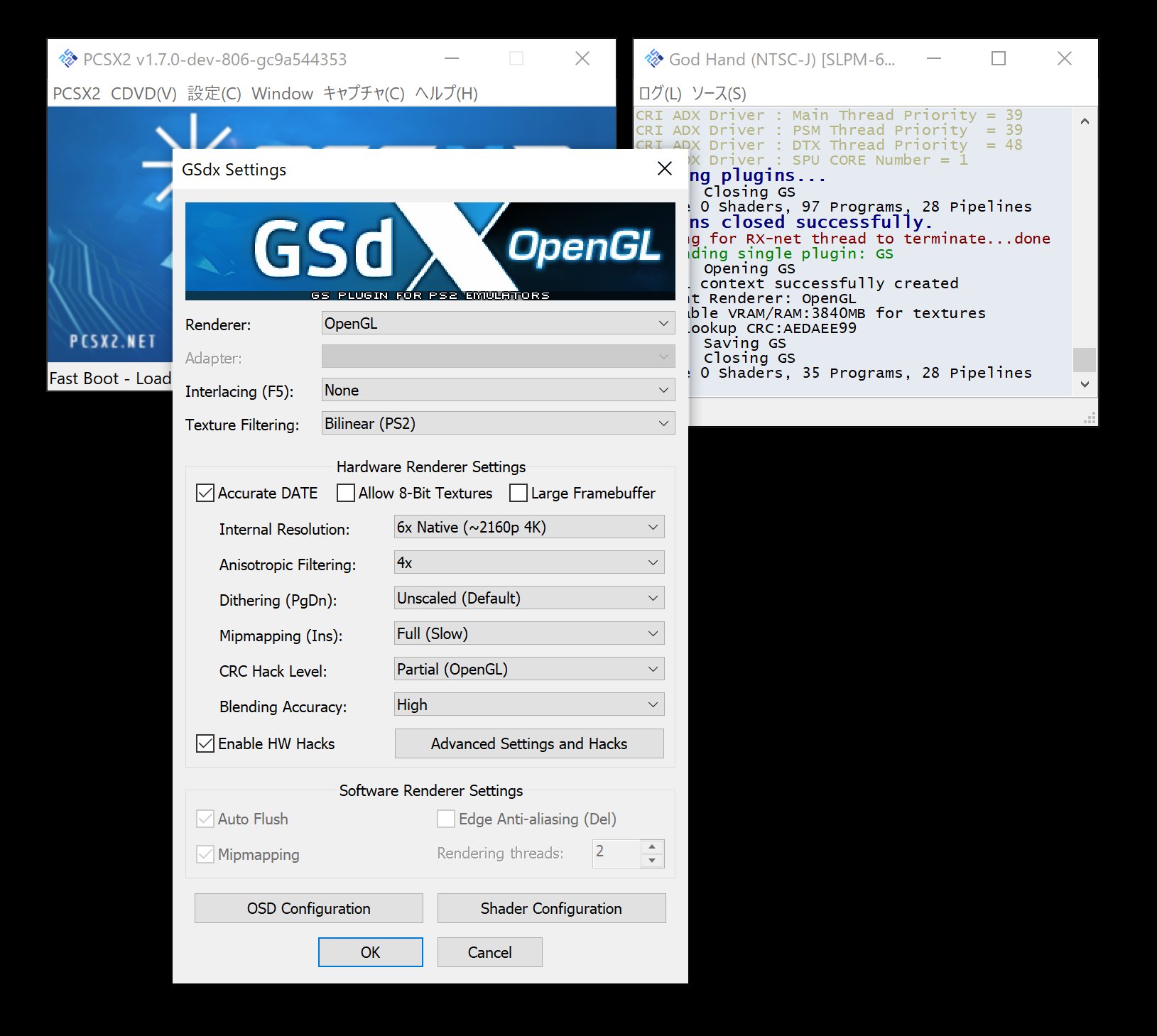Open the Mipmapping (Ins) dropdown
Screen dimensions: 1157x1036
pyautogui.click(x=529, y=633)
